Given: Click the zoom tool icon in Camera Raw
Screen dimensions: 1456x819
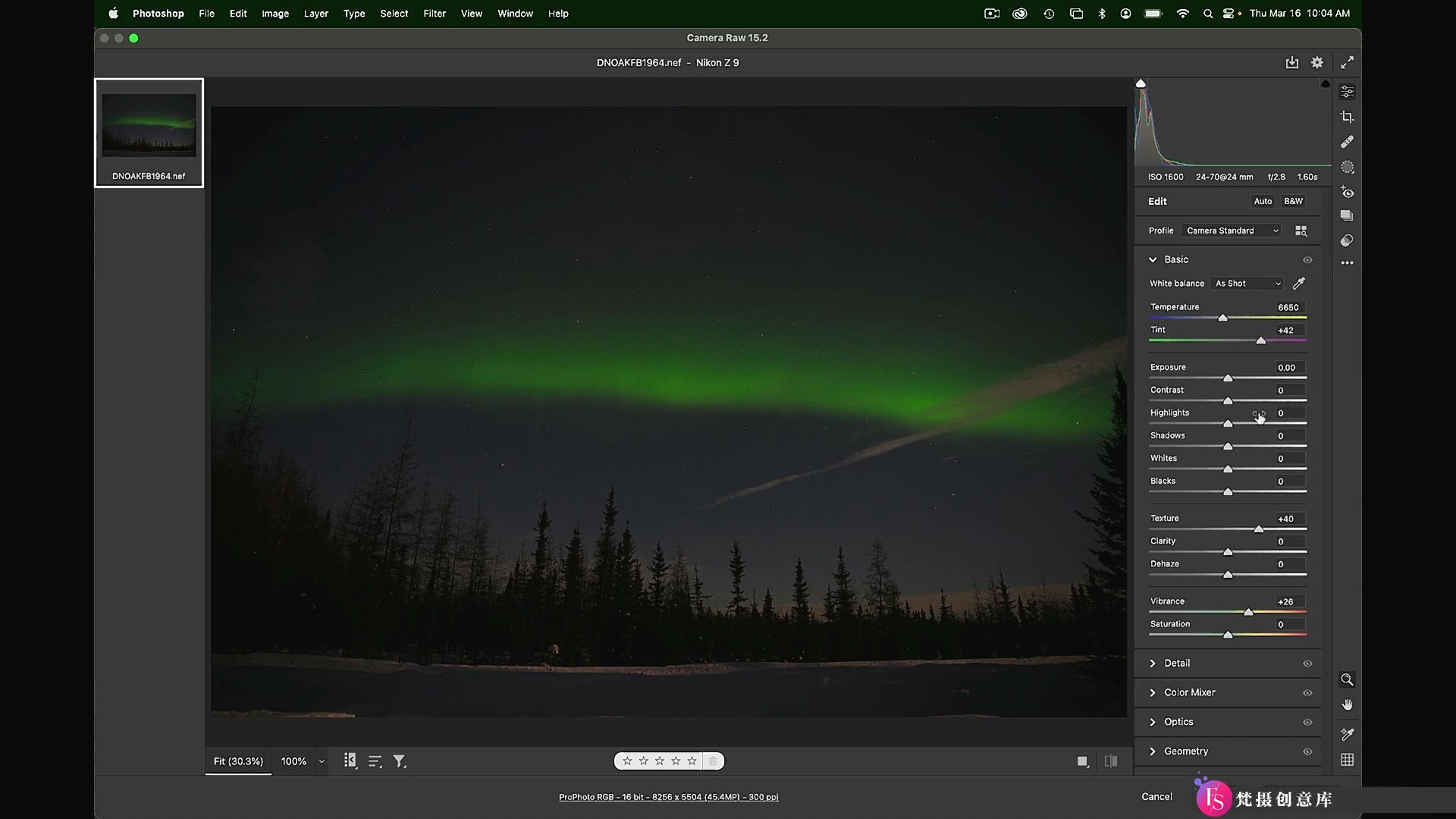Looking at the screenshot, I should tap(1347, 679).
